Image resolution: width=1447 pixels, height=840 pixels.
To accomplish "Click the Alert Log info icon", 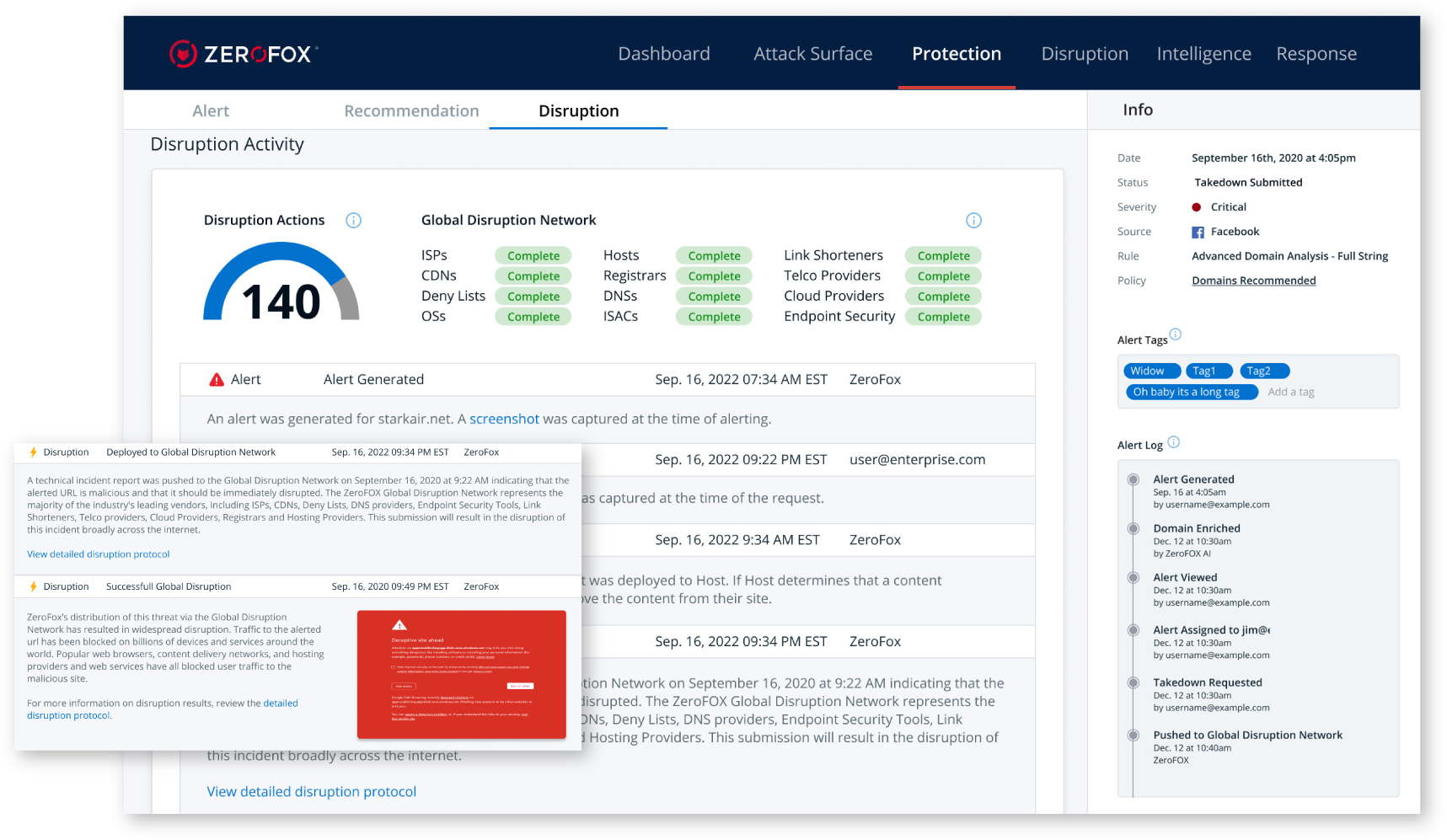I will click(1174, 442).
